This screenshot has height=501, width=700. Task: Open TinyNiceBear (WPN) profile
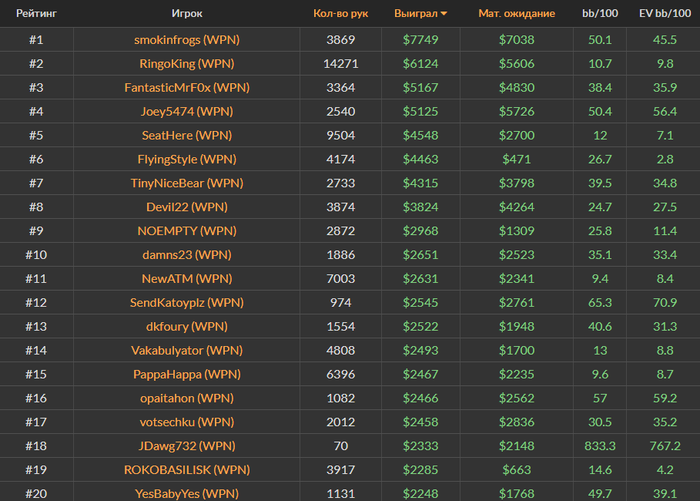(187, 183)
